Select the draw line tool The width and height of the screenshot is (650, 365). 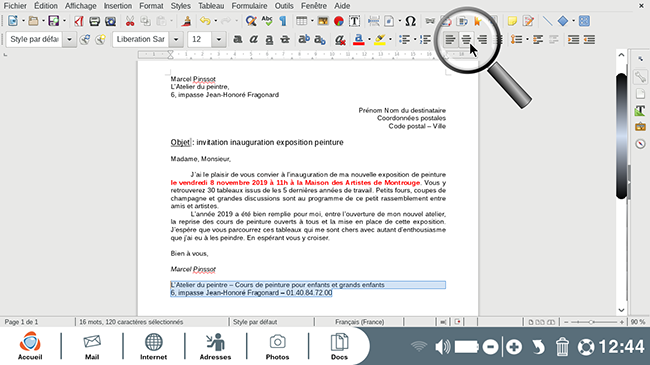point(547,21)
